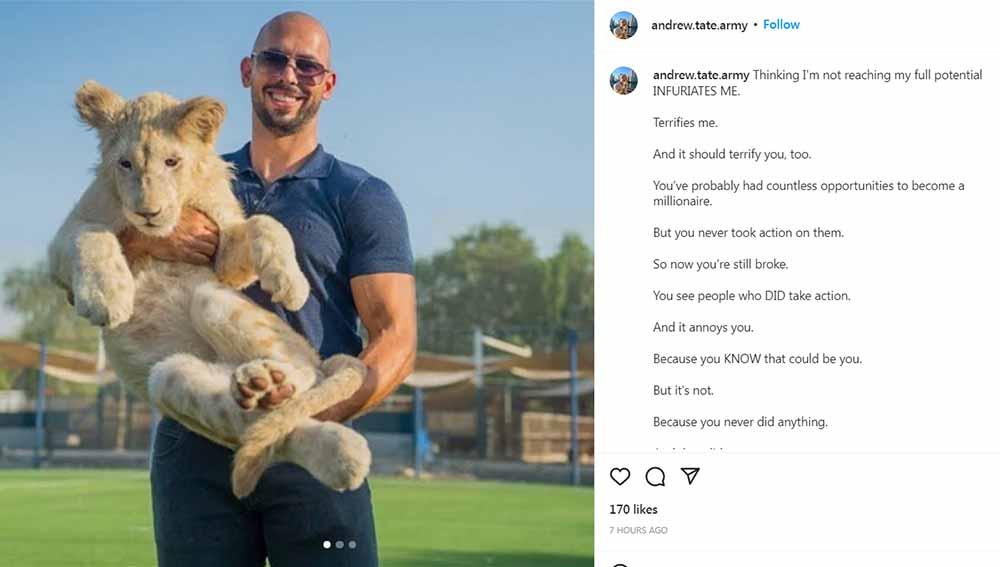Like the post with the heart icon
Viewport: 1000px width, 567px height.
(x=619, y=476)
